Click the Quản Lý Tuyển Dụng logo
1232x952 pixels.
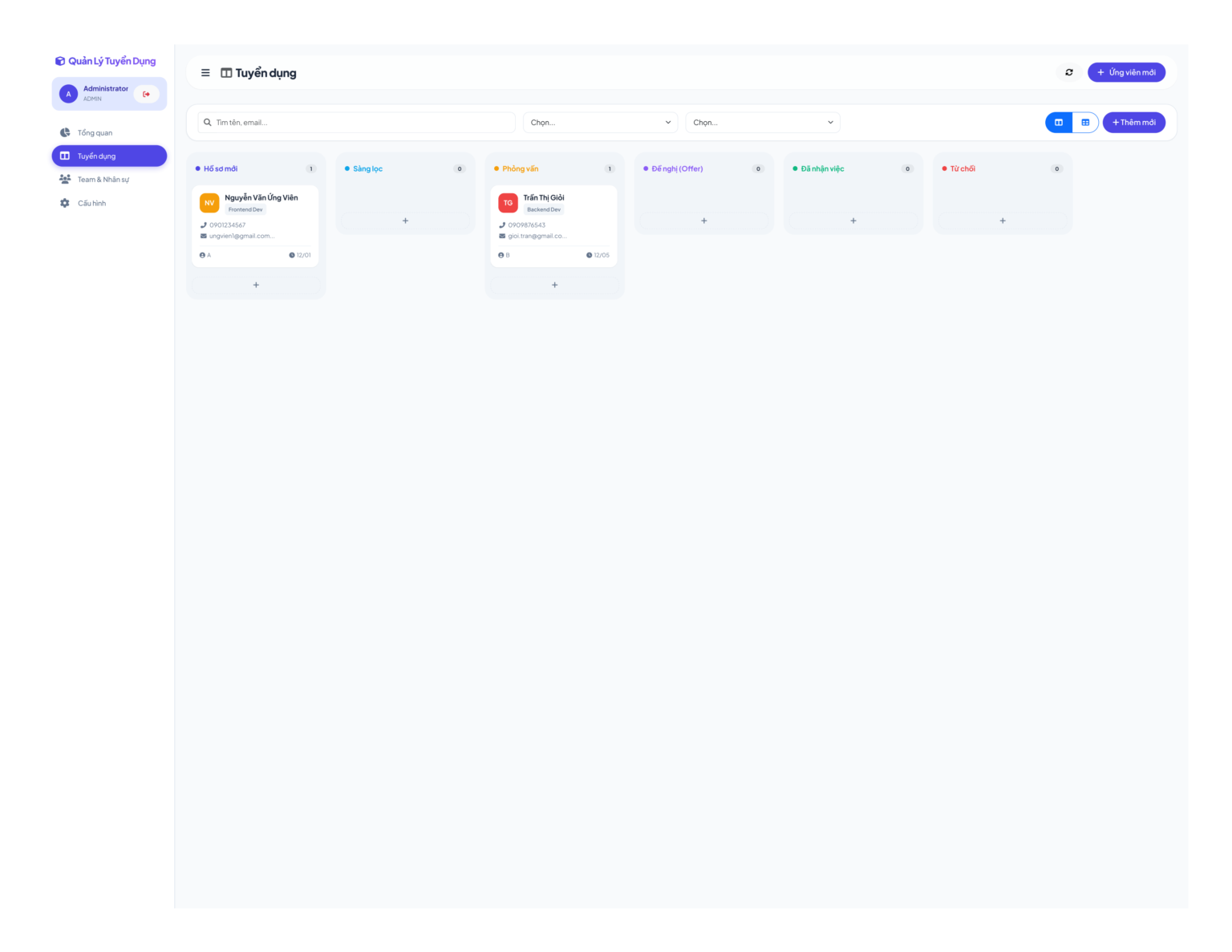pos(105,61)
